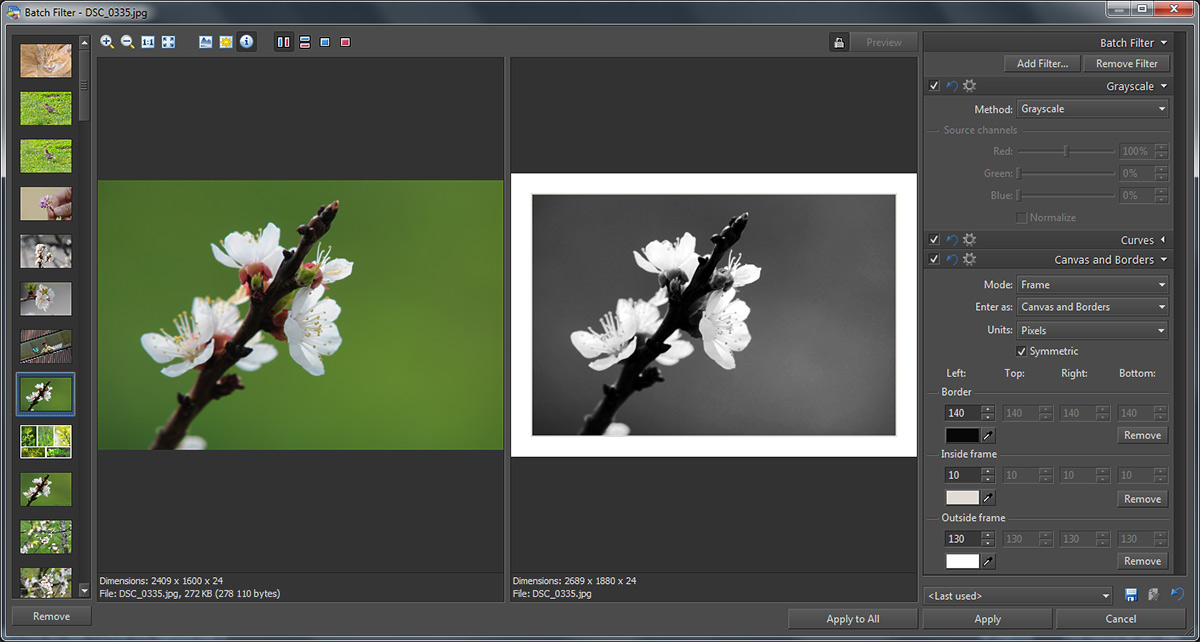
Task: Click the white Outside frame color swatch
Action: pos(962,562)
